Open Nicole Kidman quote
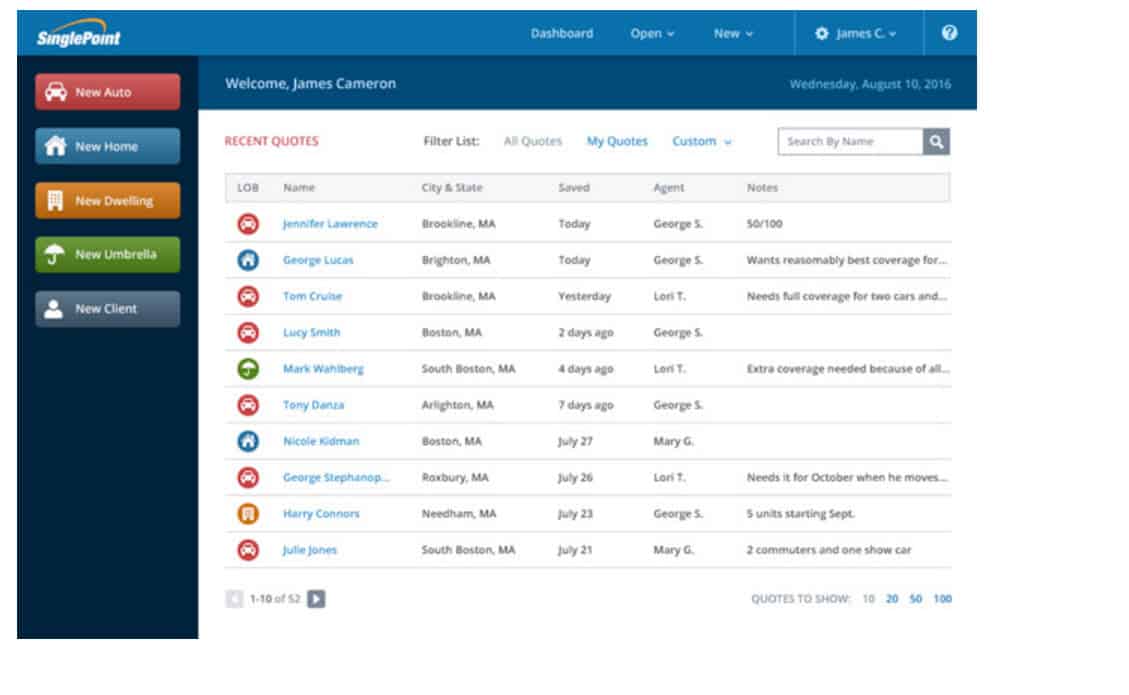This screenshot has width=1129, height=695. [321, 441]
